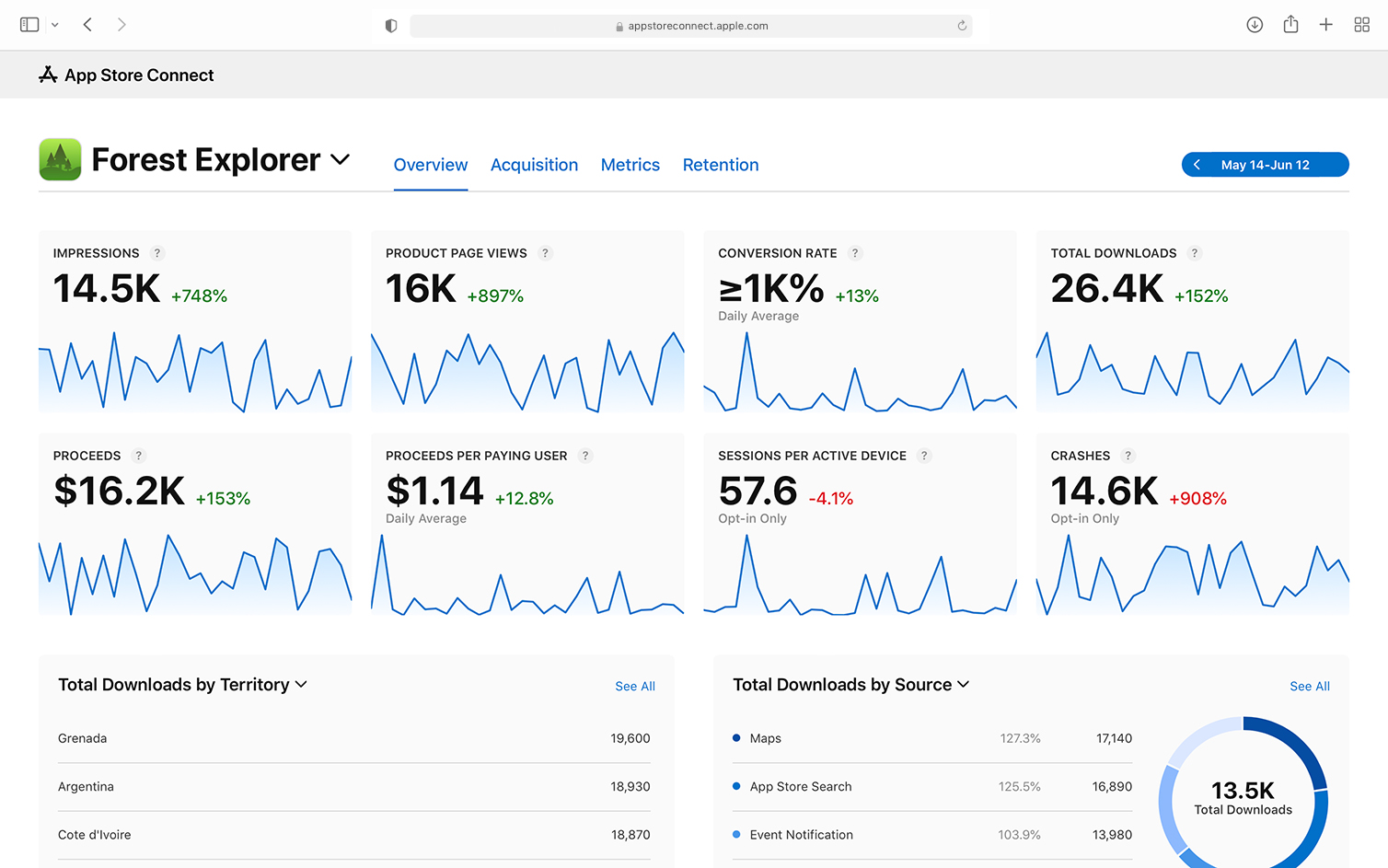Click the privacy report shield icon

(390, 25)
